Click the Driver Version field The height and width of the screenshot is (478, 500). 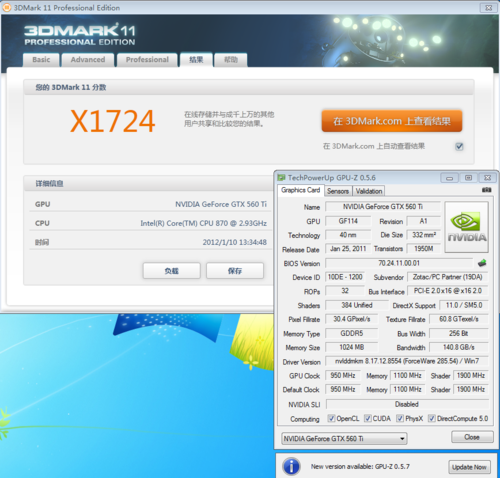point(407,361)
